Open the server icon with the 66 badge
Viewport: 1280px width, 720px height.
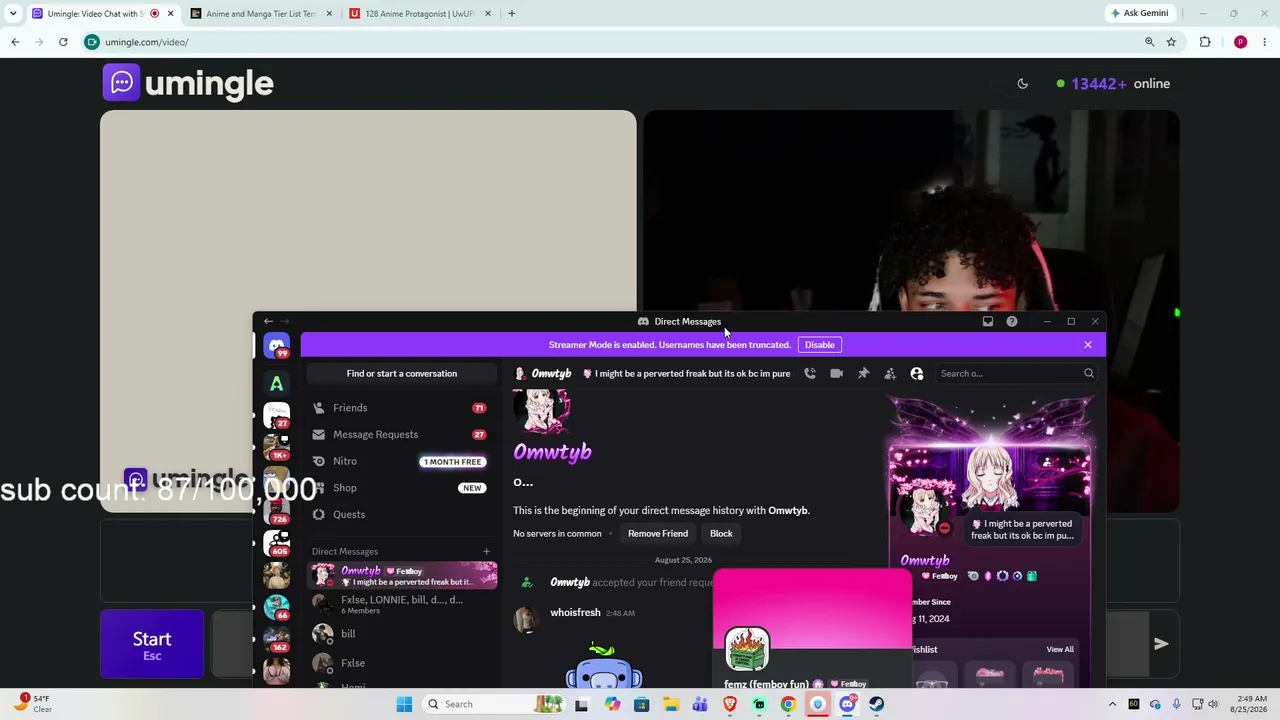pos(277,606)
